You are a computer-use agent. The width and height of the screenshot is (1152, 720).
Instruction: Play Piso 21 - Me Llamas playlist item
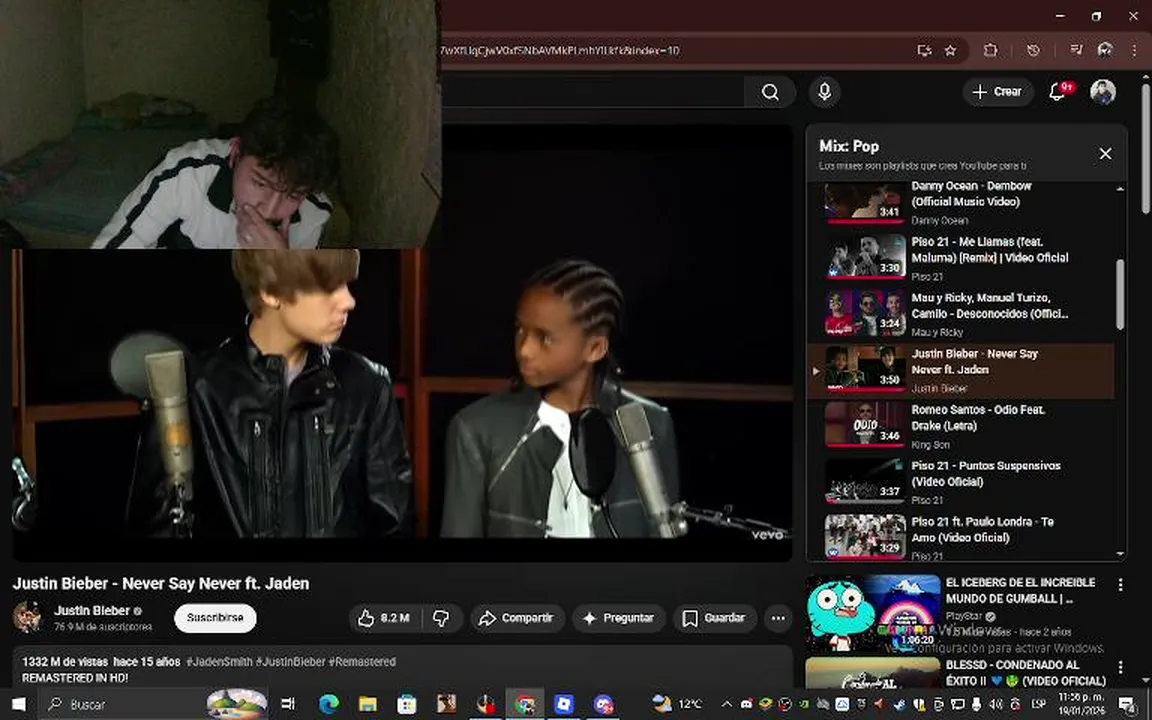(x=961, y=259)
